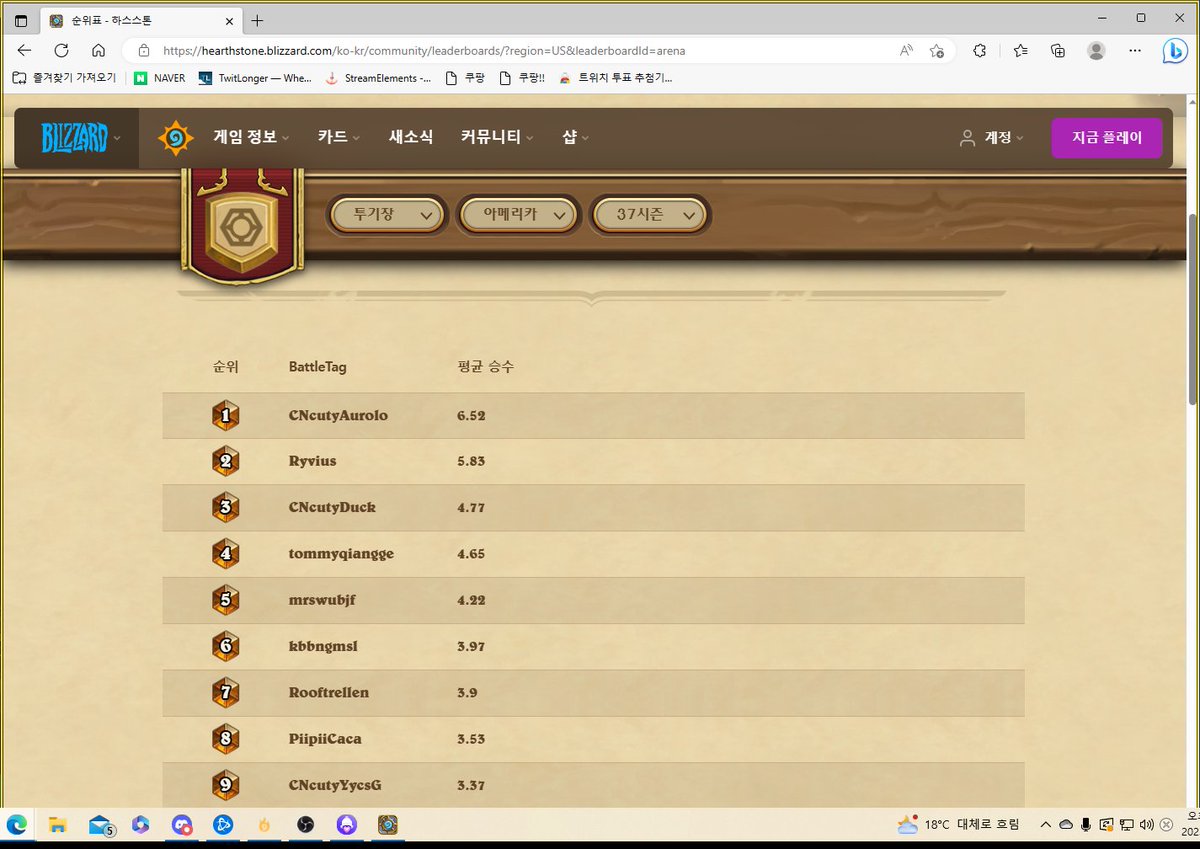Click the account person icon near 계정

[965, 138]
